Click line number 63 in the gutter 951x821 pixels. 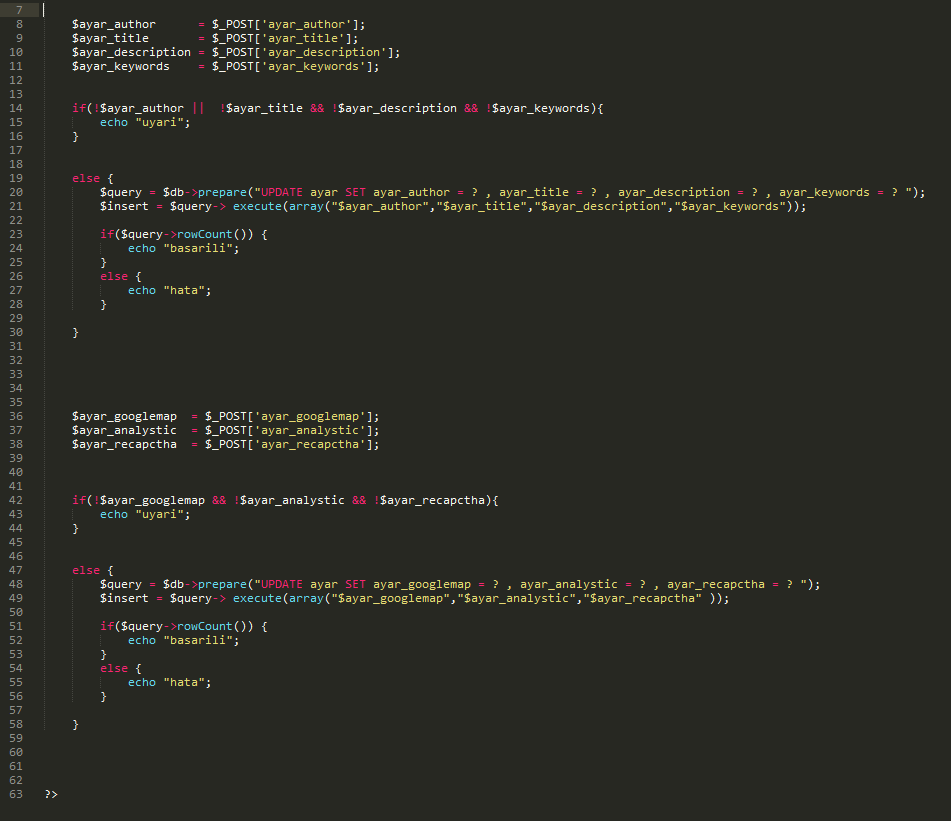coord(16,794)
